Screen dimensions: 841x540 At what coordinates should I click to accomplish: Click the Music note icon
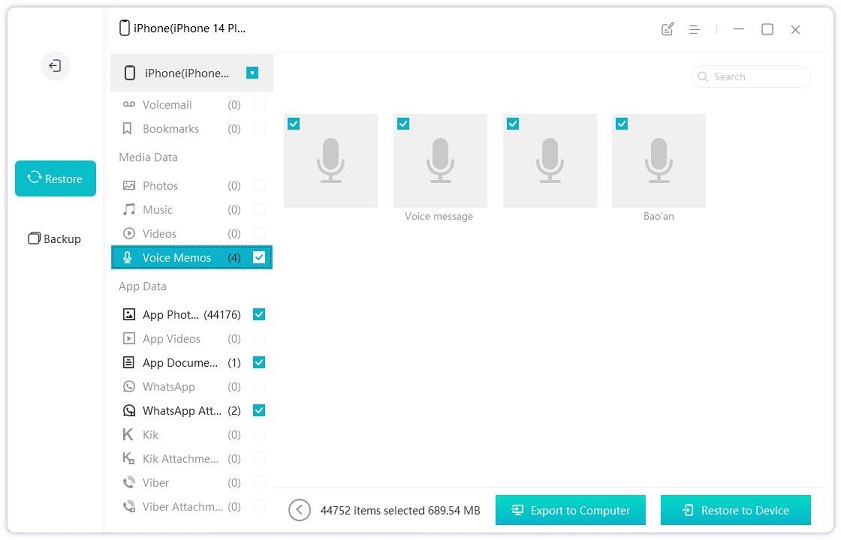pyautogui.click(x=128, y=210)
